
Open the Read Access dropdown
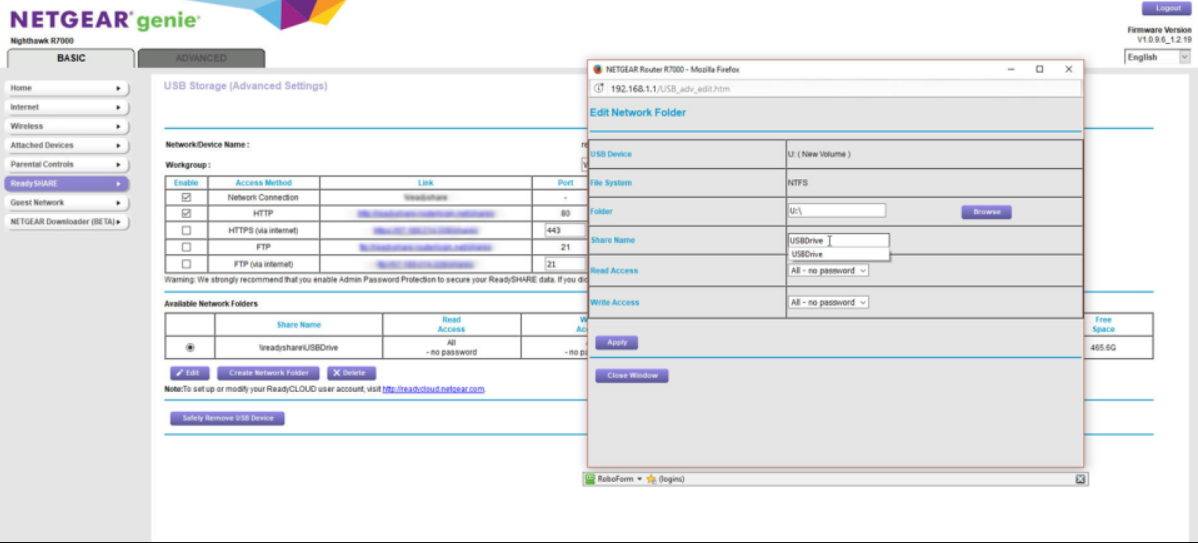coord(828,270)
